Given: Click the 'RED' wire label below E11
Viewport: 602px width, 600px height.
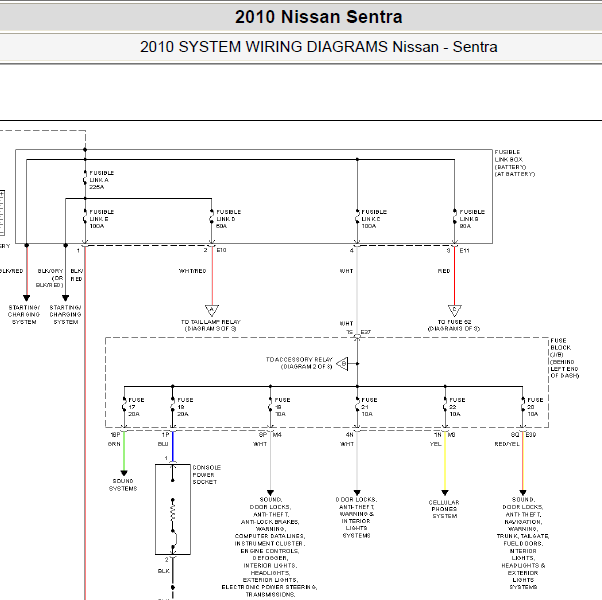Looking at the screenshot, I should click(444, 271).
